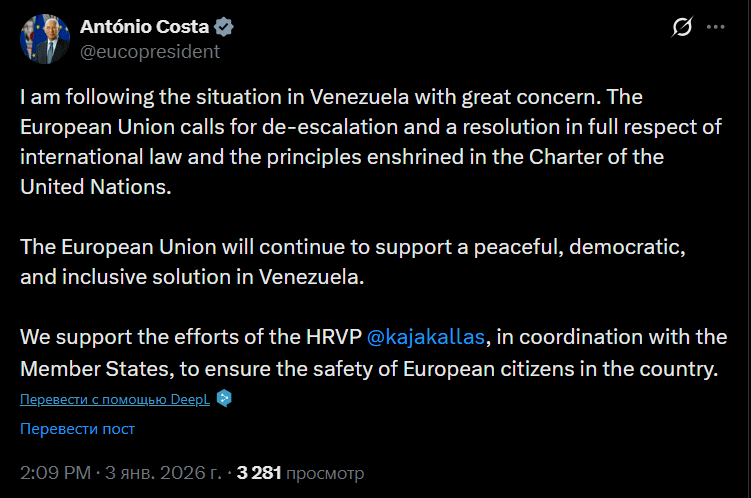The height and width of the screenshot is (498, 751).
Task: Click the "Перевести пост" link
Action: (x=77, y=429)
